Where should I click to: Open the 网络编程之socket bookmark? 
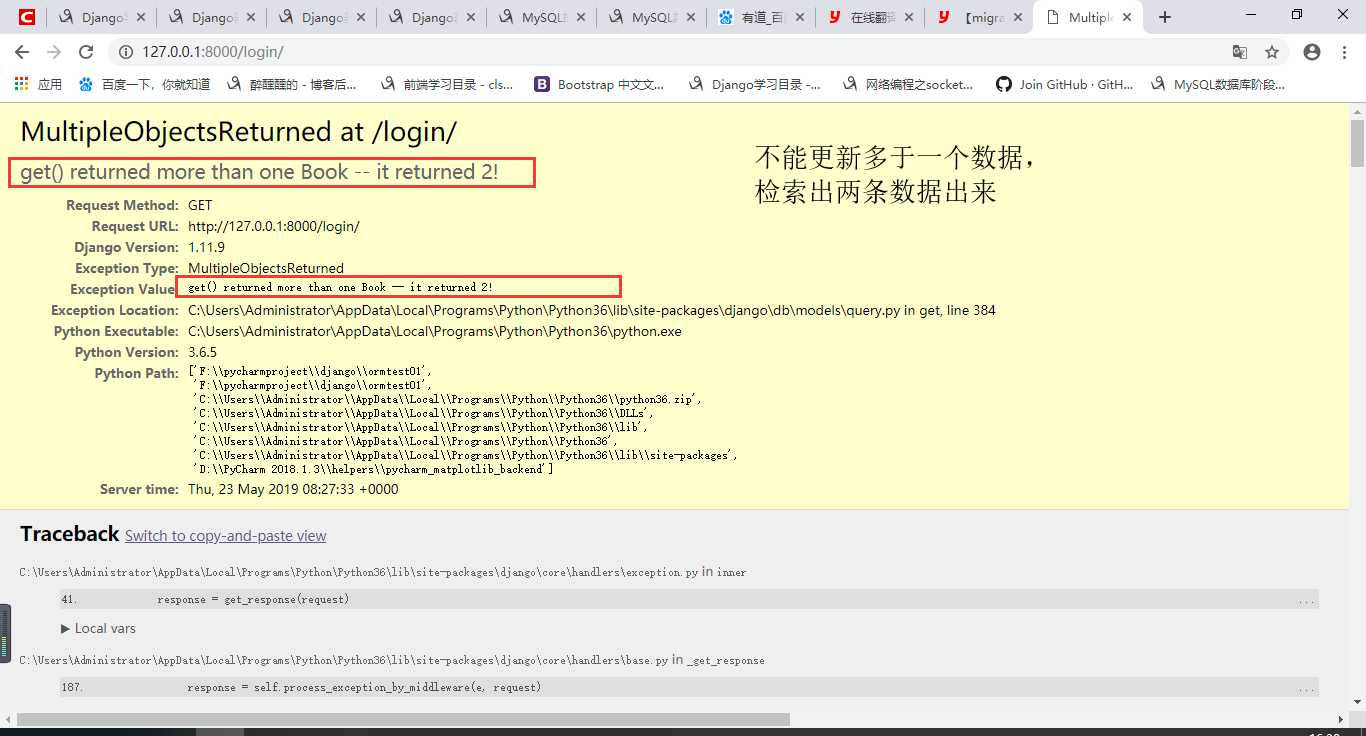point(908,85)
